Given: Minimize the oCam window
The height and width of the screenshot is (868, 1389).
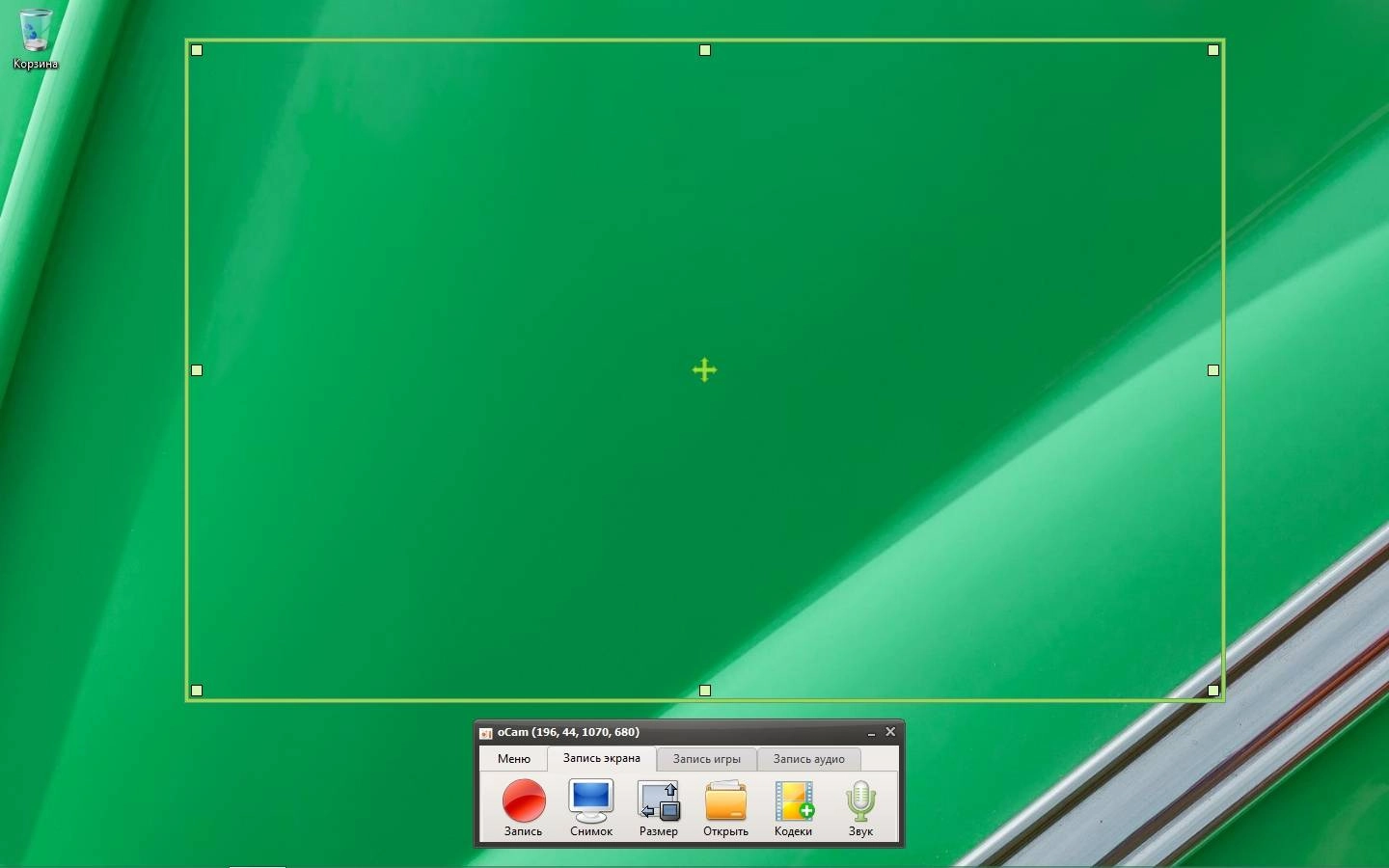Looking at the screenshot, I should 871,733.
